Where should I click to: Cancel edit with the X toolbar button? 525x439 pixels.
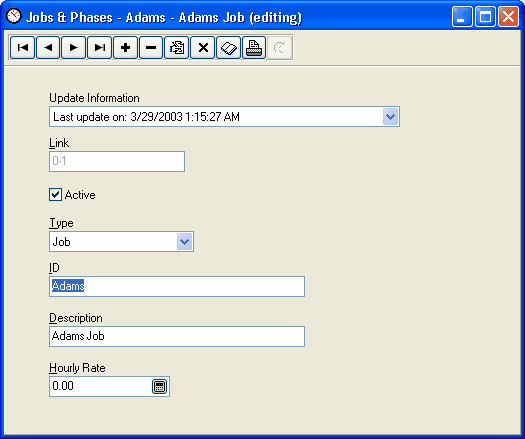tap(203, 48)
